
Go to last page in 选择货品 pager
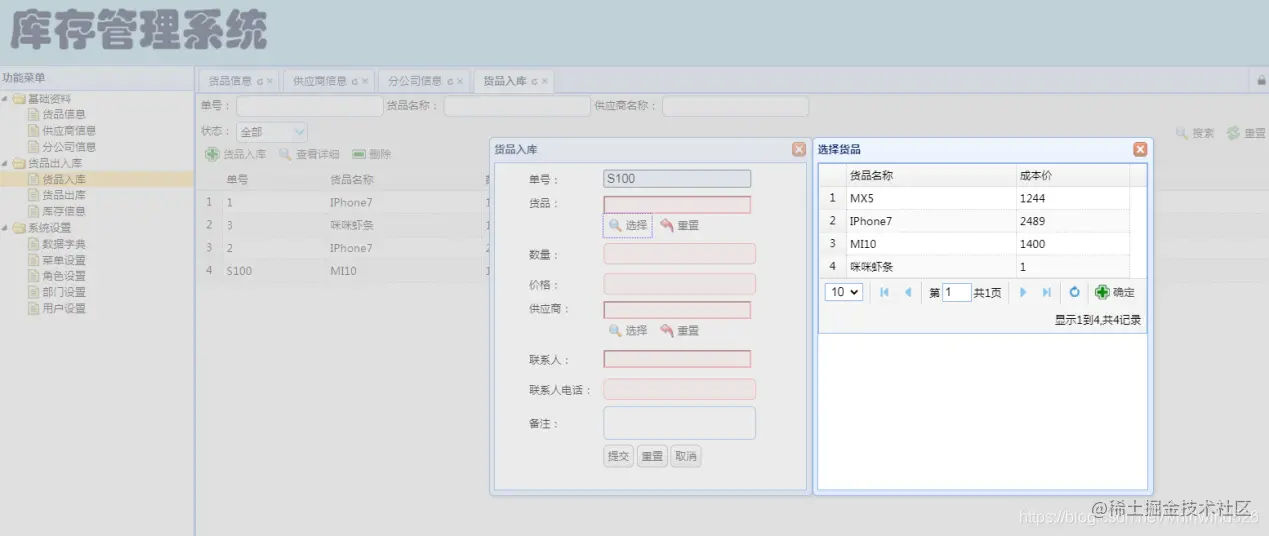(1046, 292)
